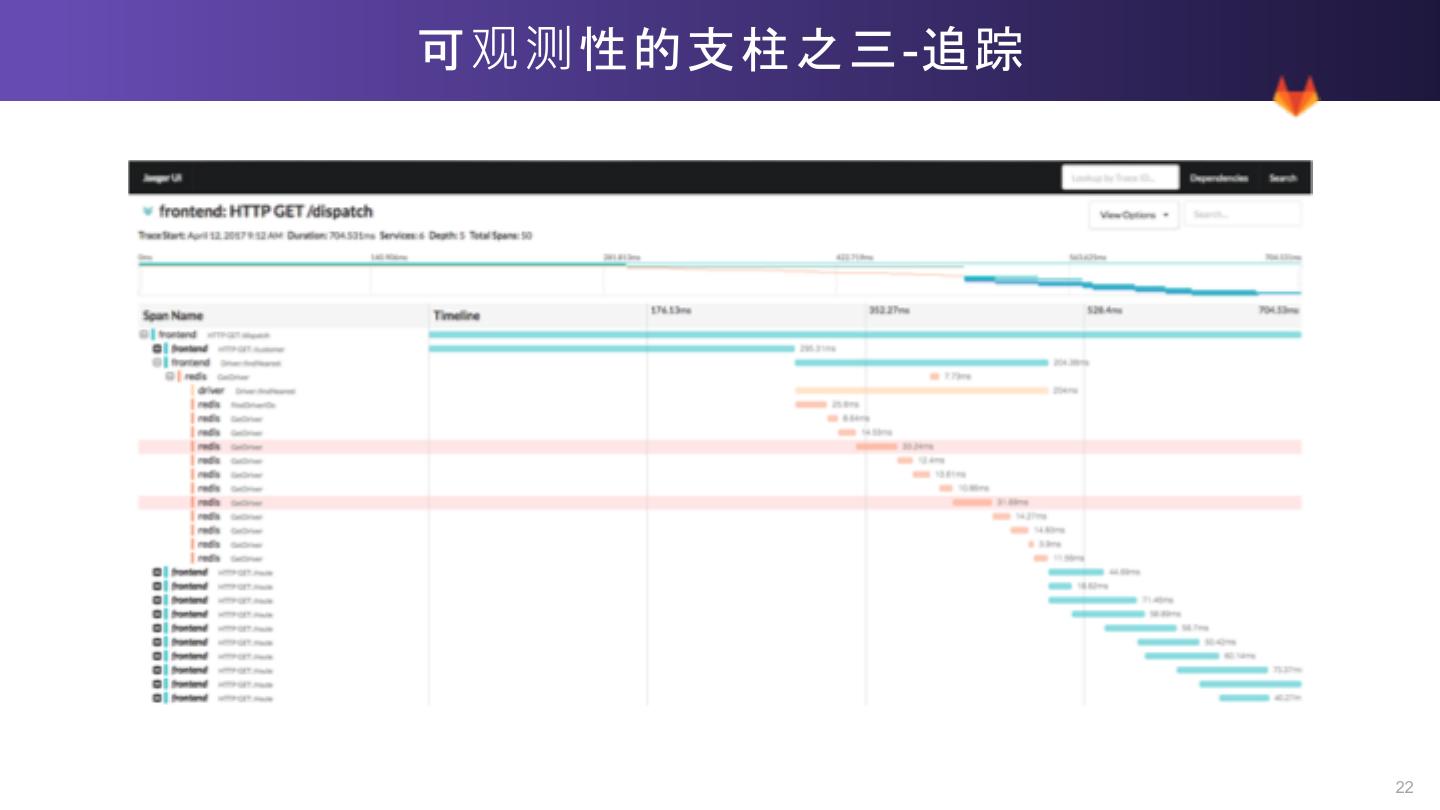
Task: Collapse the first redis GetDriver parent node
Action: coord(170,377)
